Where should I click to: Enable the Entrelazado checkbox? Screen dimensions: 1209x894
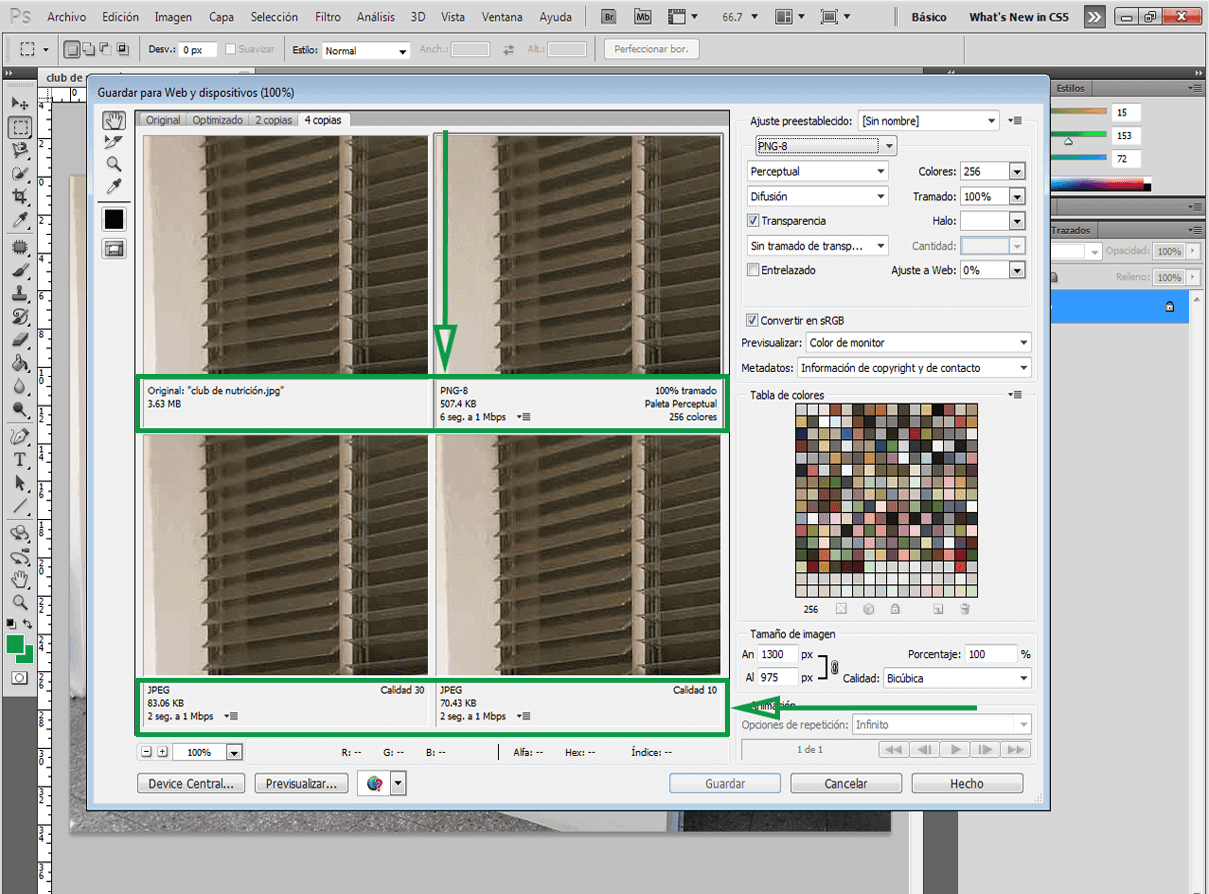754,270
